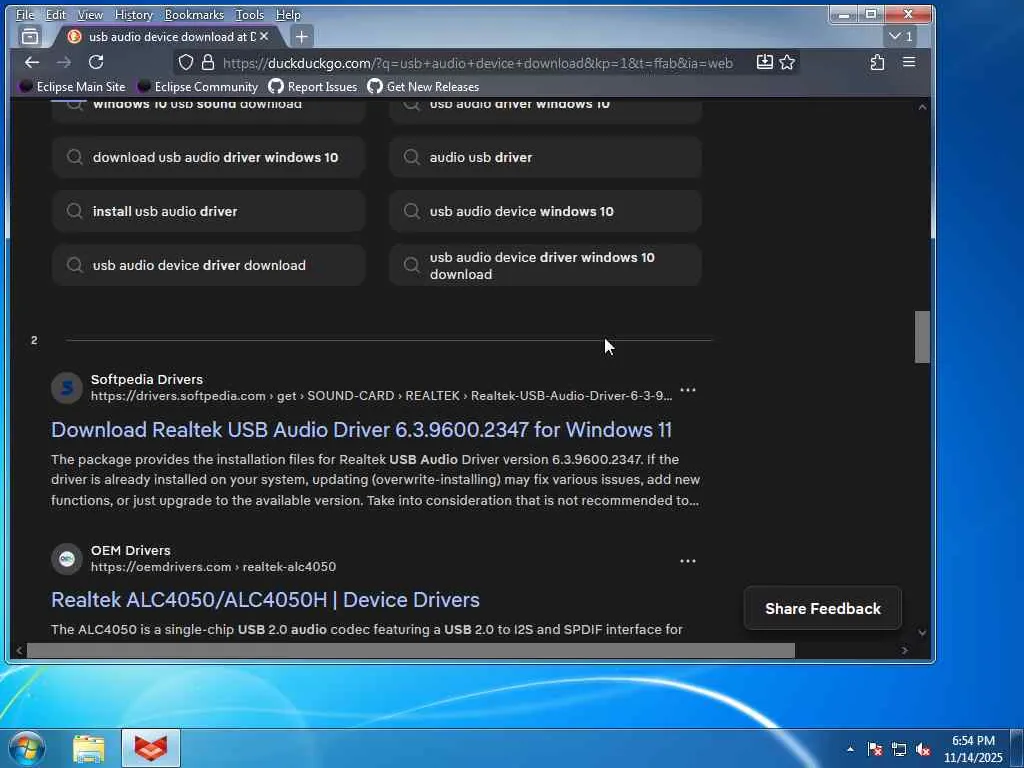Click the scroll right arrow

click(x=904, y=650)
